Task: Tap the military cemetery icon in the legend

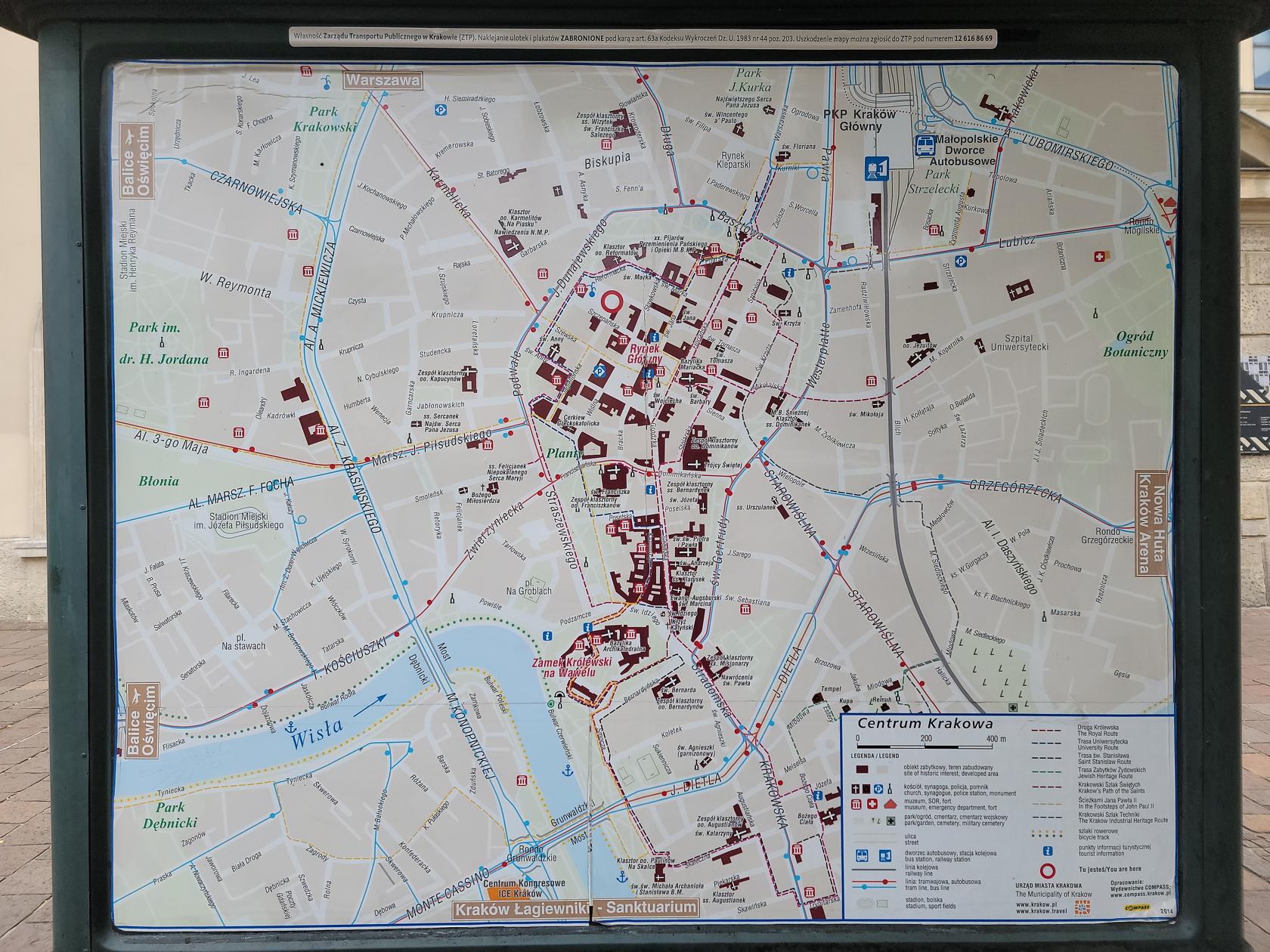Action: tap(892, 821)
